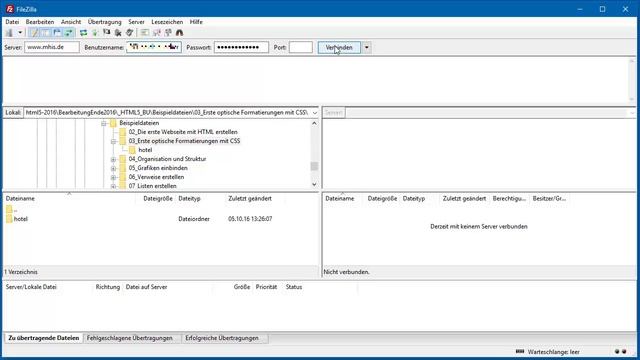Toggle the local directory tree view
The image size is (640, 360).
pos(46,33)
